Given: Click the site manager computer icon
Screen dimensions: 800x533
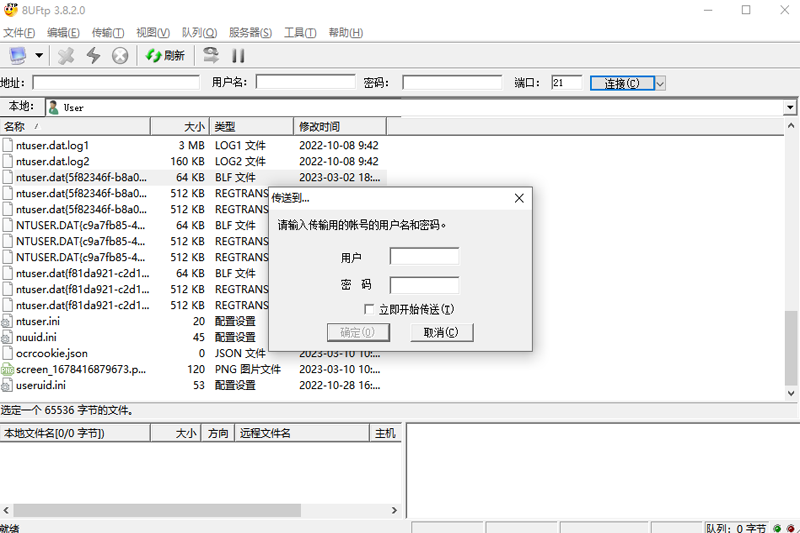Looking at the screenshot, I should tap(17, 56).
